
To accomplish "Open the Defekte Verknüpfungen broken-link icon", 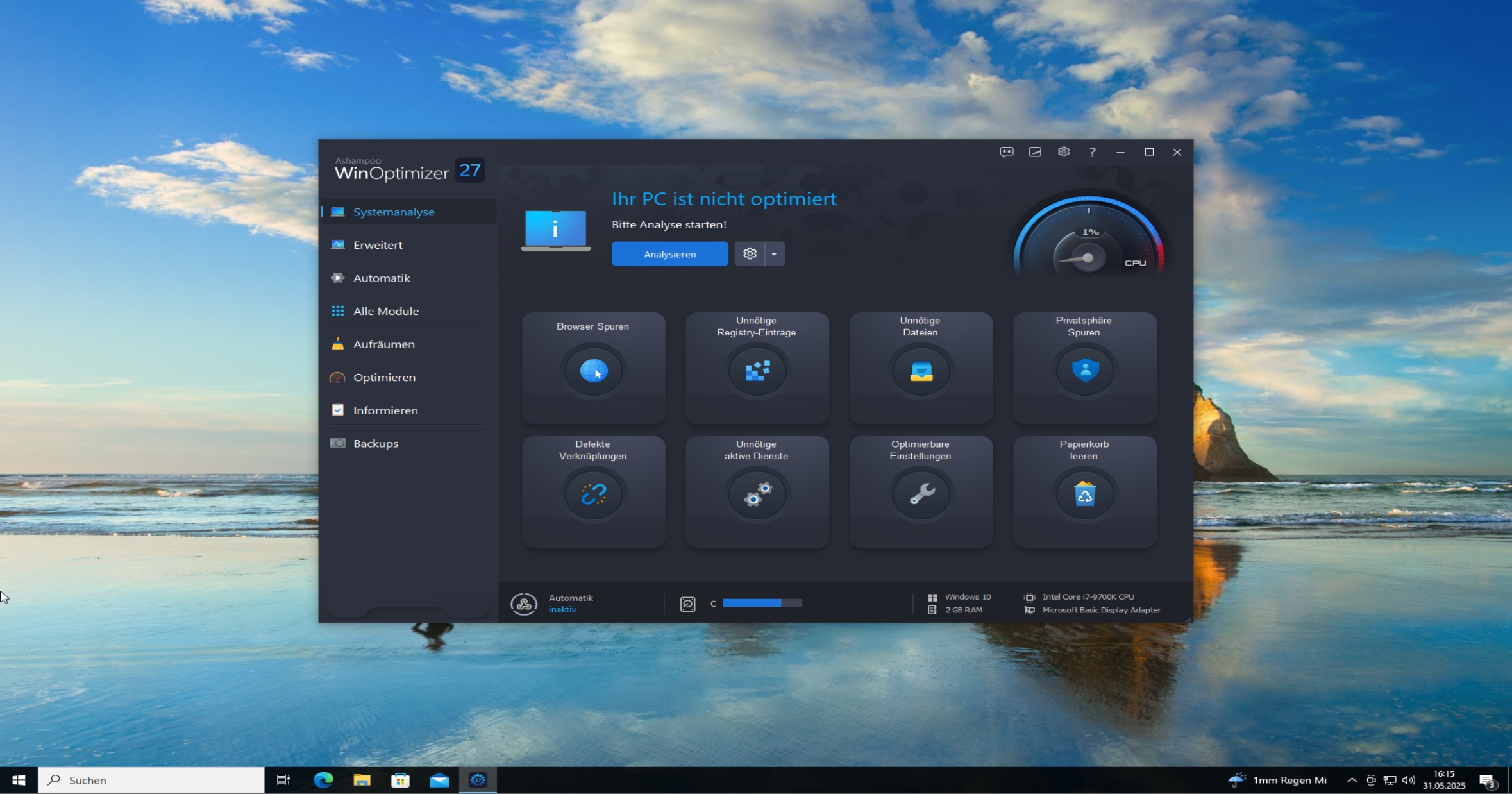I will (x=593, y=494).
